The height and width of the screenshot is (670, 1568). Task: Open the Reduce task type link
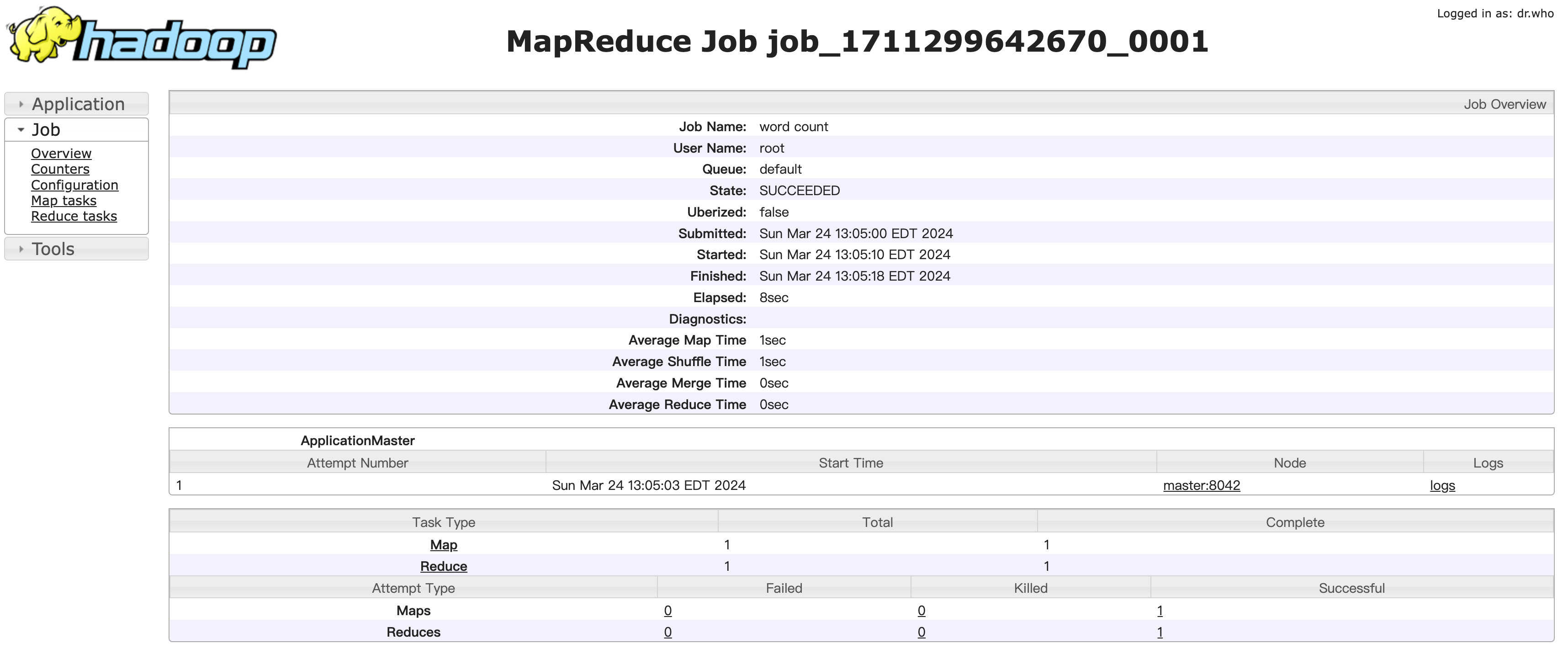(x=443, y=566)
